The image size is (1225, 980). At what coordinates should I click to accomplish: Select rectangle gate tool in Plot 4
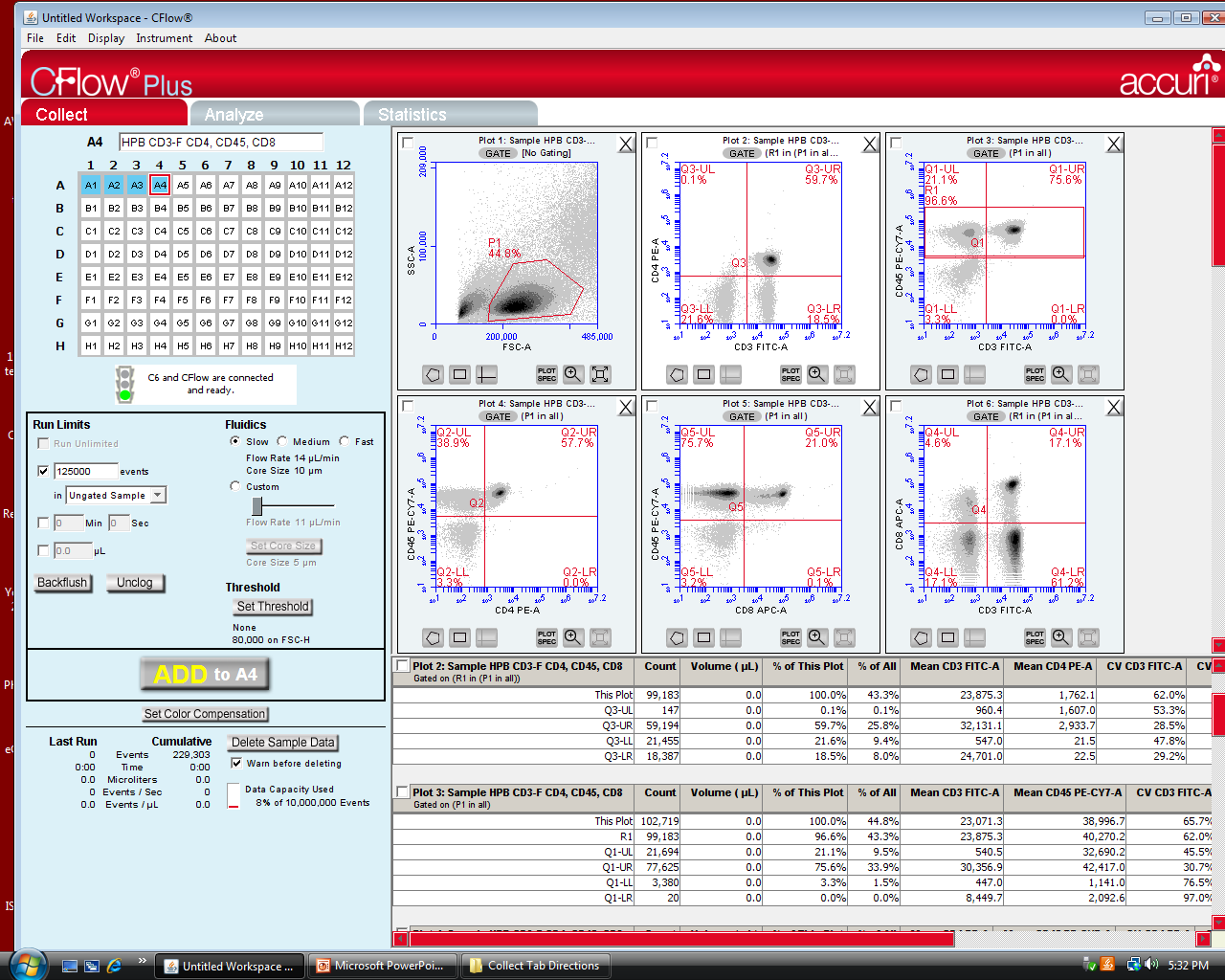[460, 637]
